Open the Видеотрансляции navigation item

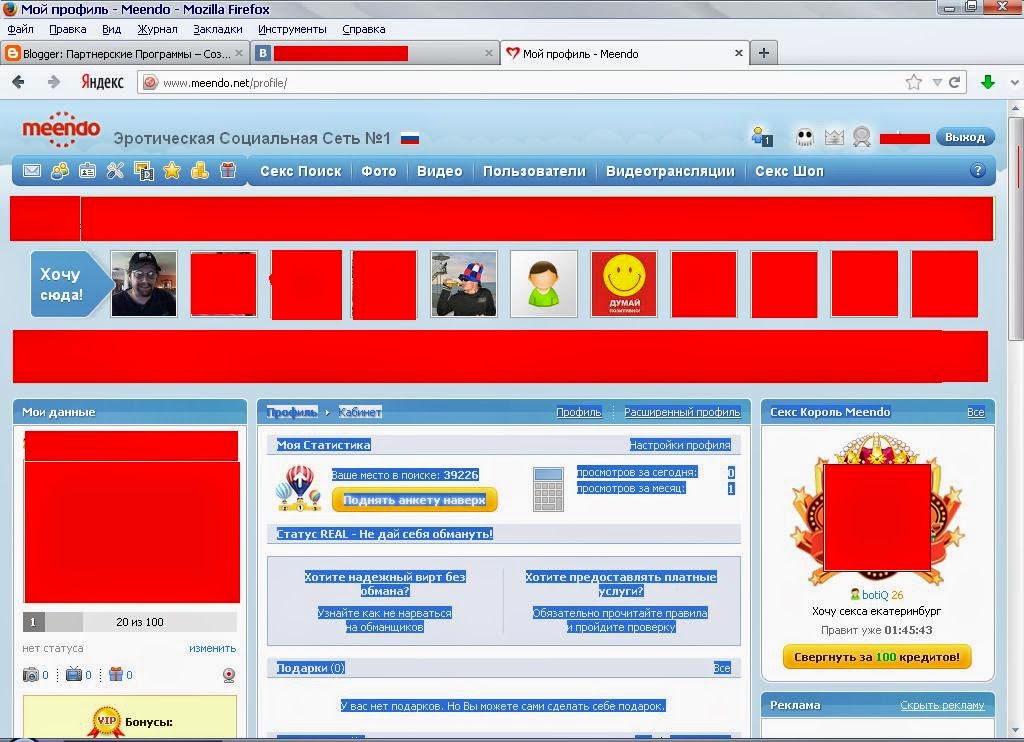670,171
